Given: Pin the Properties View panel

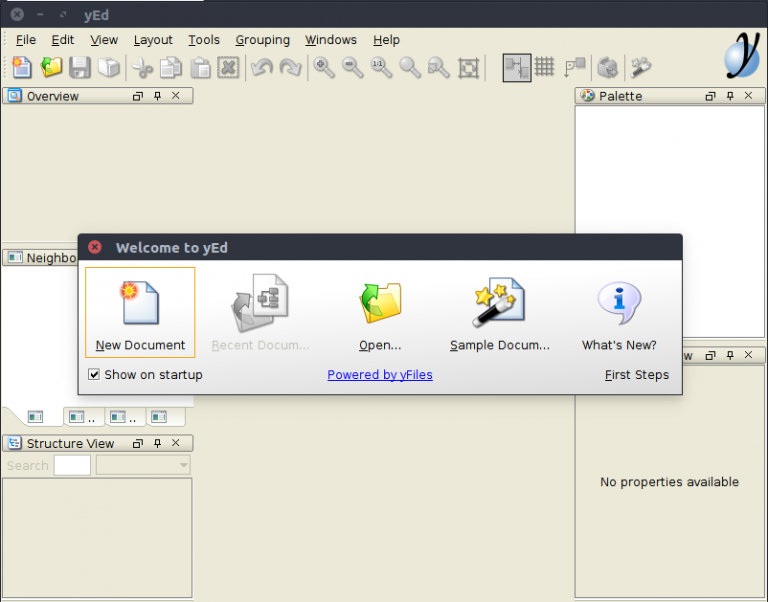Looking at the screenshot, I should pyautogui.click(x=730, y=355).
